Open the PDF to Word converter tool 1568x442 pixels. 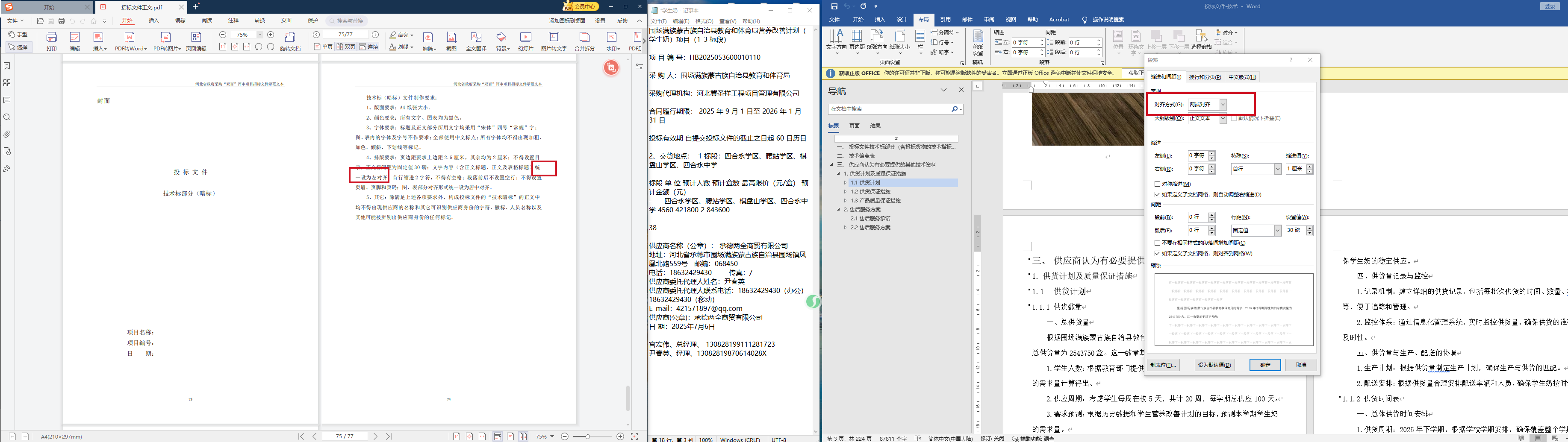point(130,41)
